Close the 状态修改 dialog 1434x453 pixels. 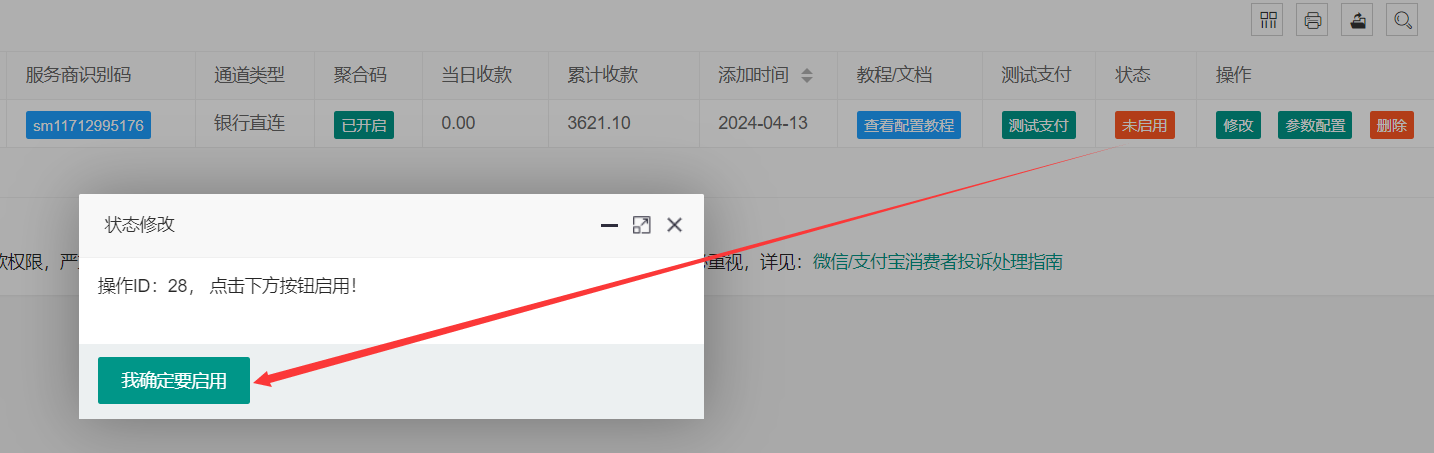pyautogui.click(x=674, y=225)
